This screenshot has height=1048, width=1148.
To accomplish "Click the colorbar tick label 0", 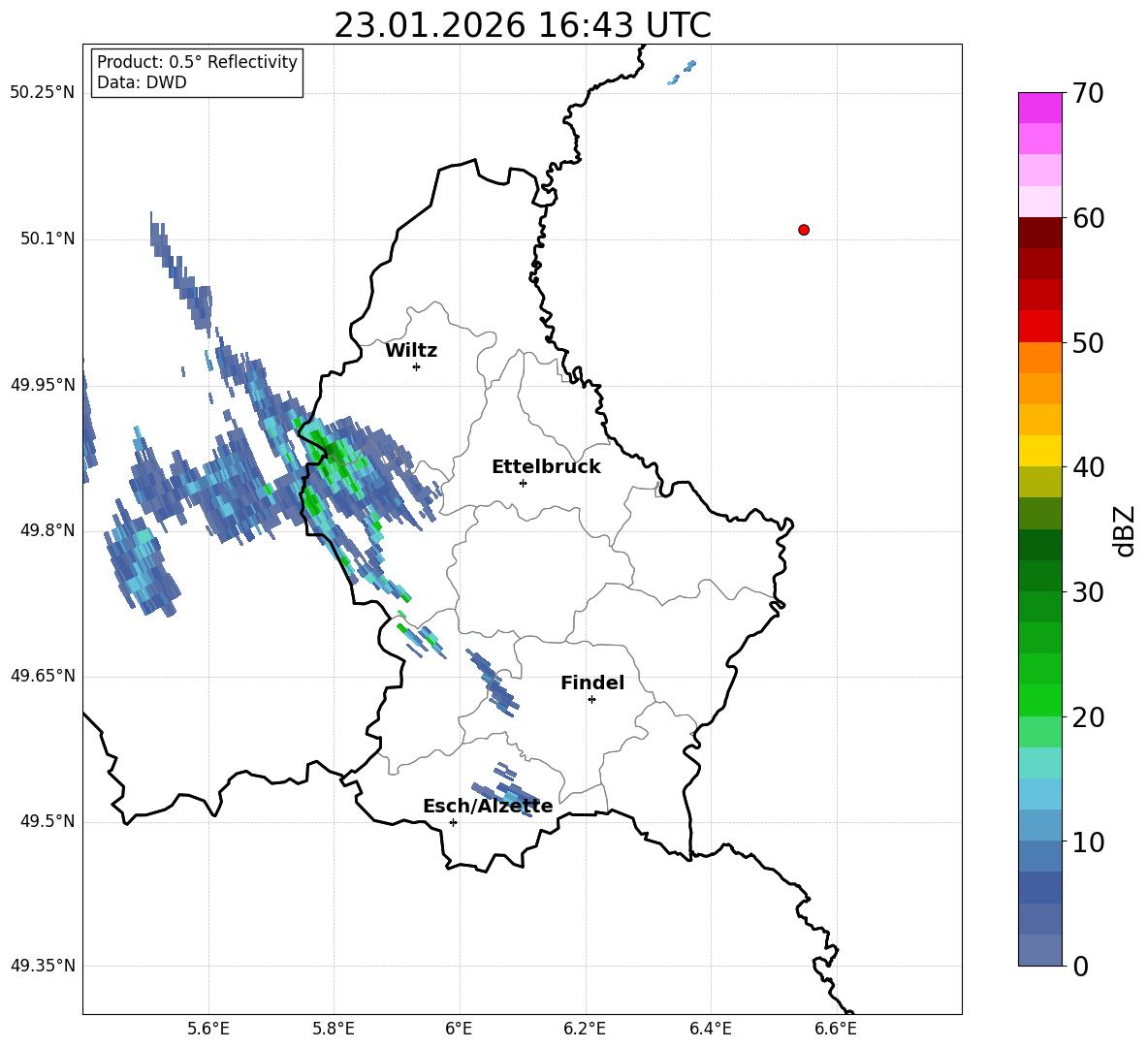I will (x=1080, y=966).
